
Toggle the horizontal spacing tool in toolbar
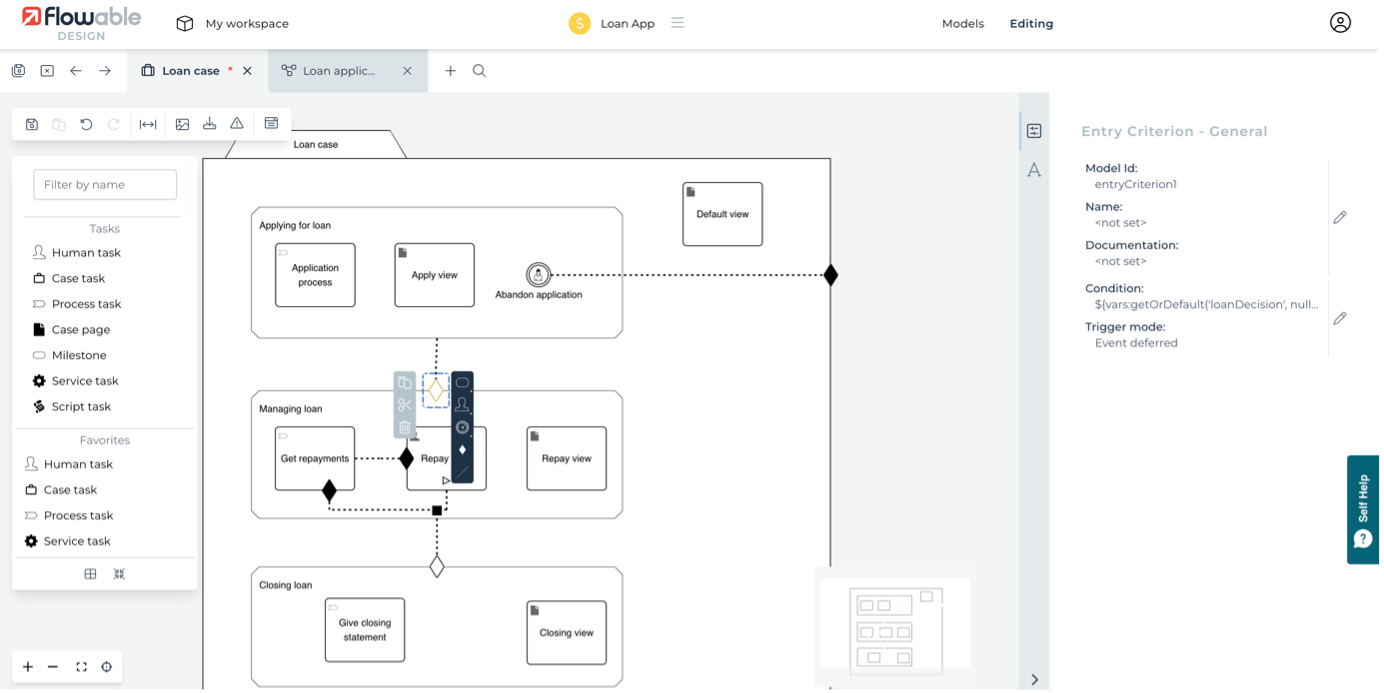pos(148,124)
